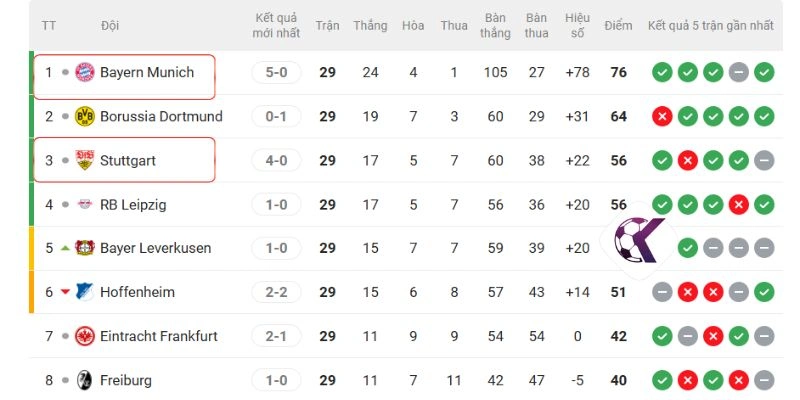Click Bayern Munich's gray draw result icon
This screenshot has height=400, width=800.
click(x=738, y=73)
